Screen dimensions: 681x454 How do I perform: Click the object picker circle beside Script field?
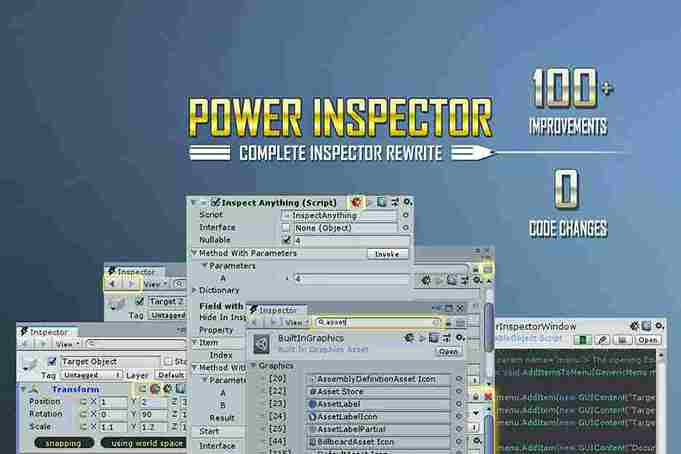click(x=405, y=214)
